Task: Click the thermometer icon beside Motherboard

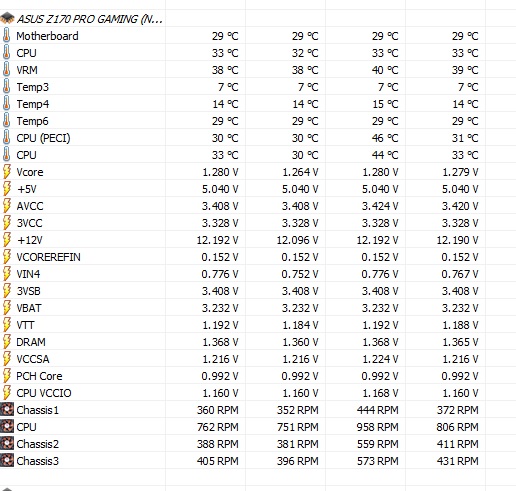Action: (x=6, y=36)
